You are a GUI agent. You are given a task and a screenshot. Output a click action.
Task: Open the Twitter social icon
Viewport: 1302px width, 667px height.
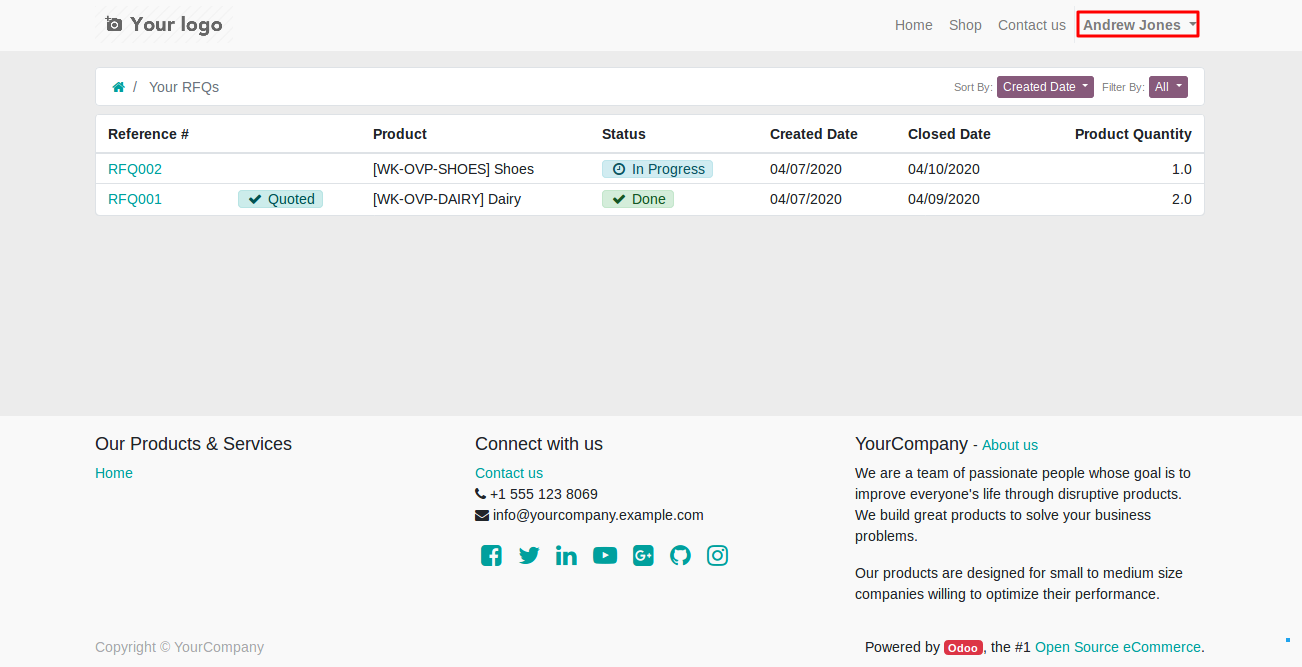[x=529, y=556]
